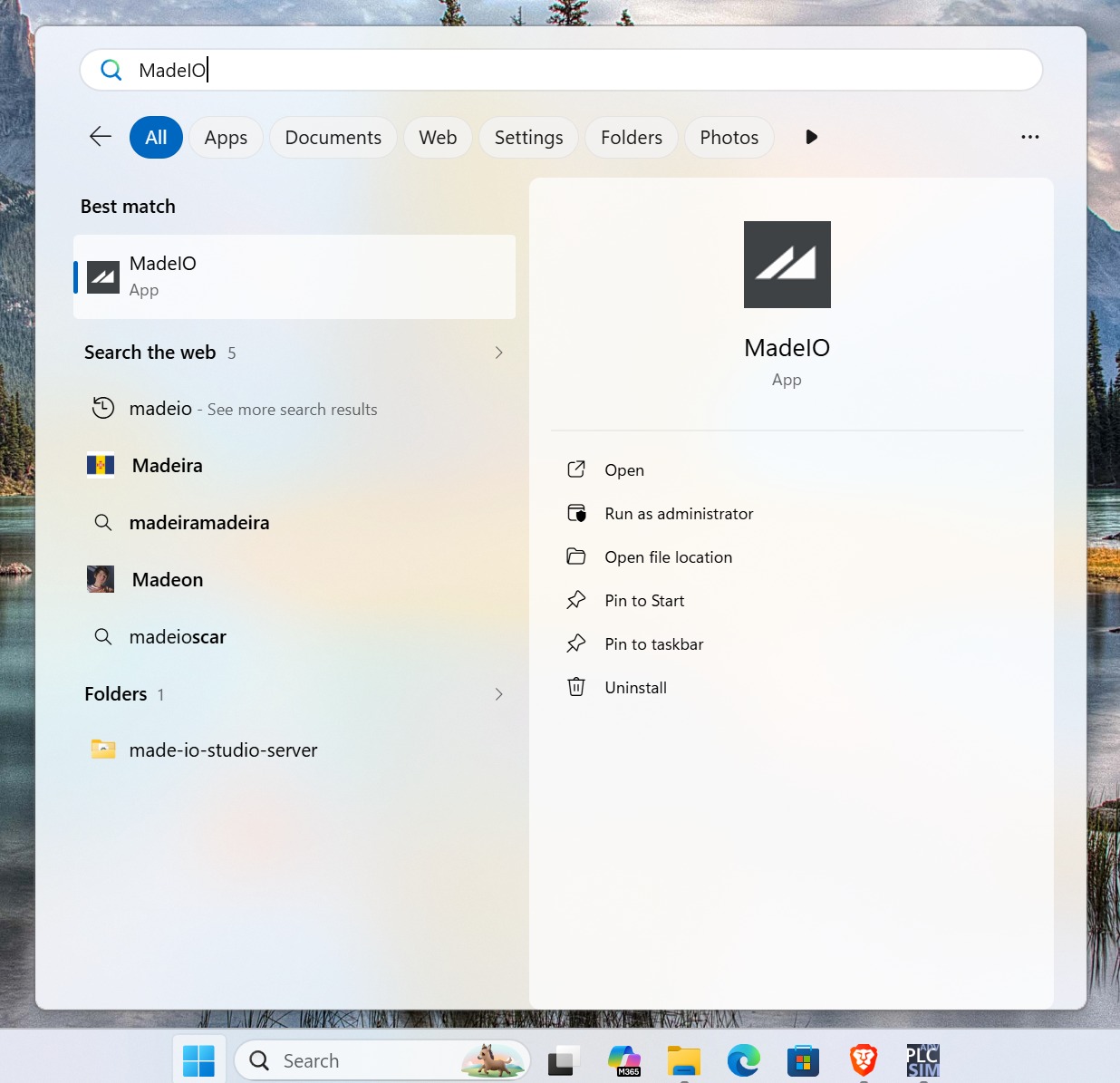
Task: Switch to the Photos filter tab
Action: (x=729, y=138)
